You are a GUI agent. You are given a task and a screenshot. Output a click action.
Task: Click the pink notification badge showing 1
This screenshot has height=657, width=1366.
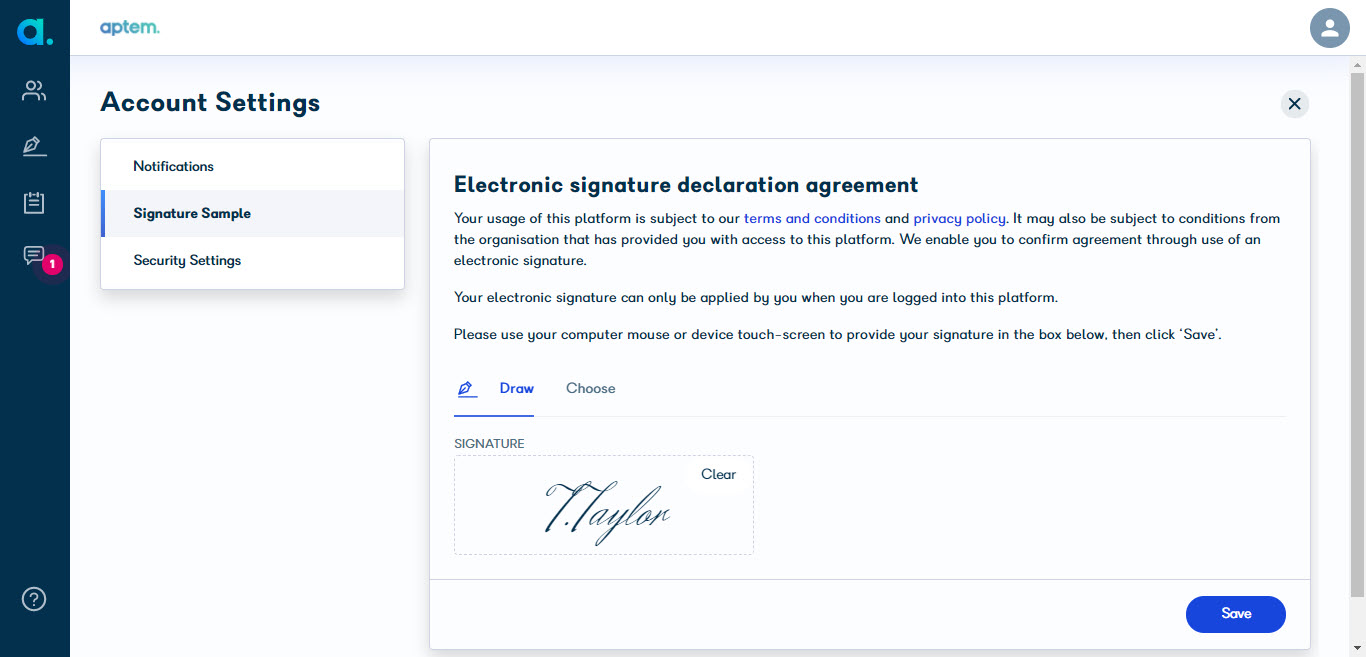[x=53, y=264]
